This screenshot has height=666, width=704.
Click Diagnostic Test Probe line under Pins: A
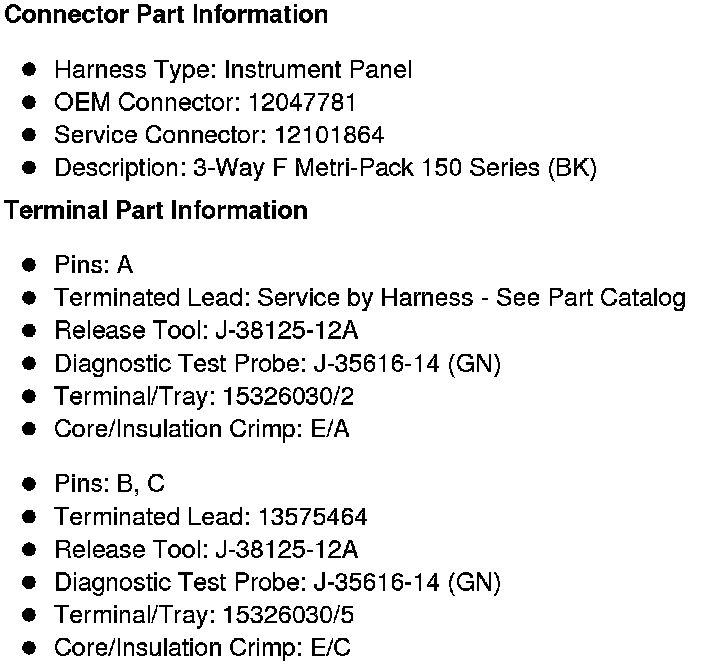coord(277,363)
